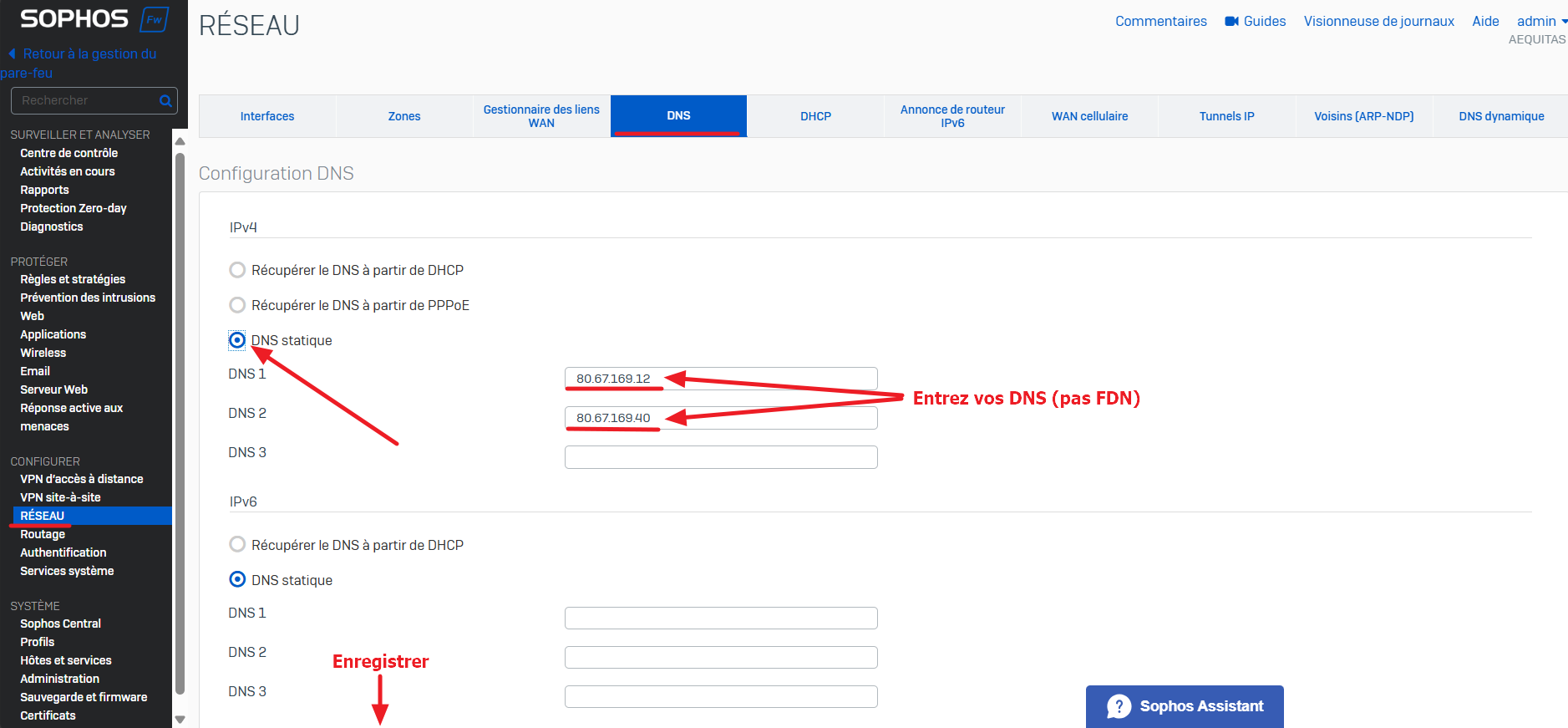
Task: Open Profils in sidebar
Action: point(38,642)
